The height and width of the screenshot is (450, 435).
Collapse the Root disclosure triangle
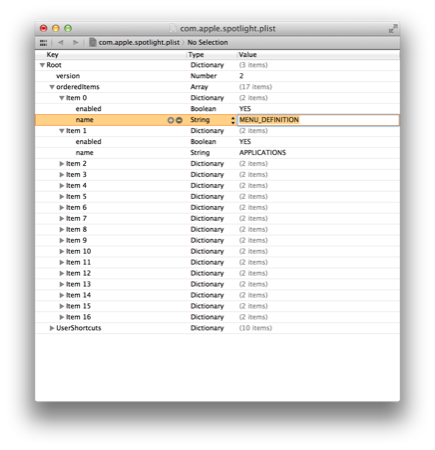tap(42, 65)
